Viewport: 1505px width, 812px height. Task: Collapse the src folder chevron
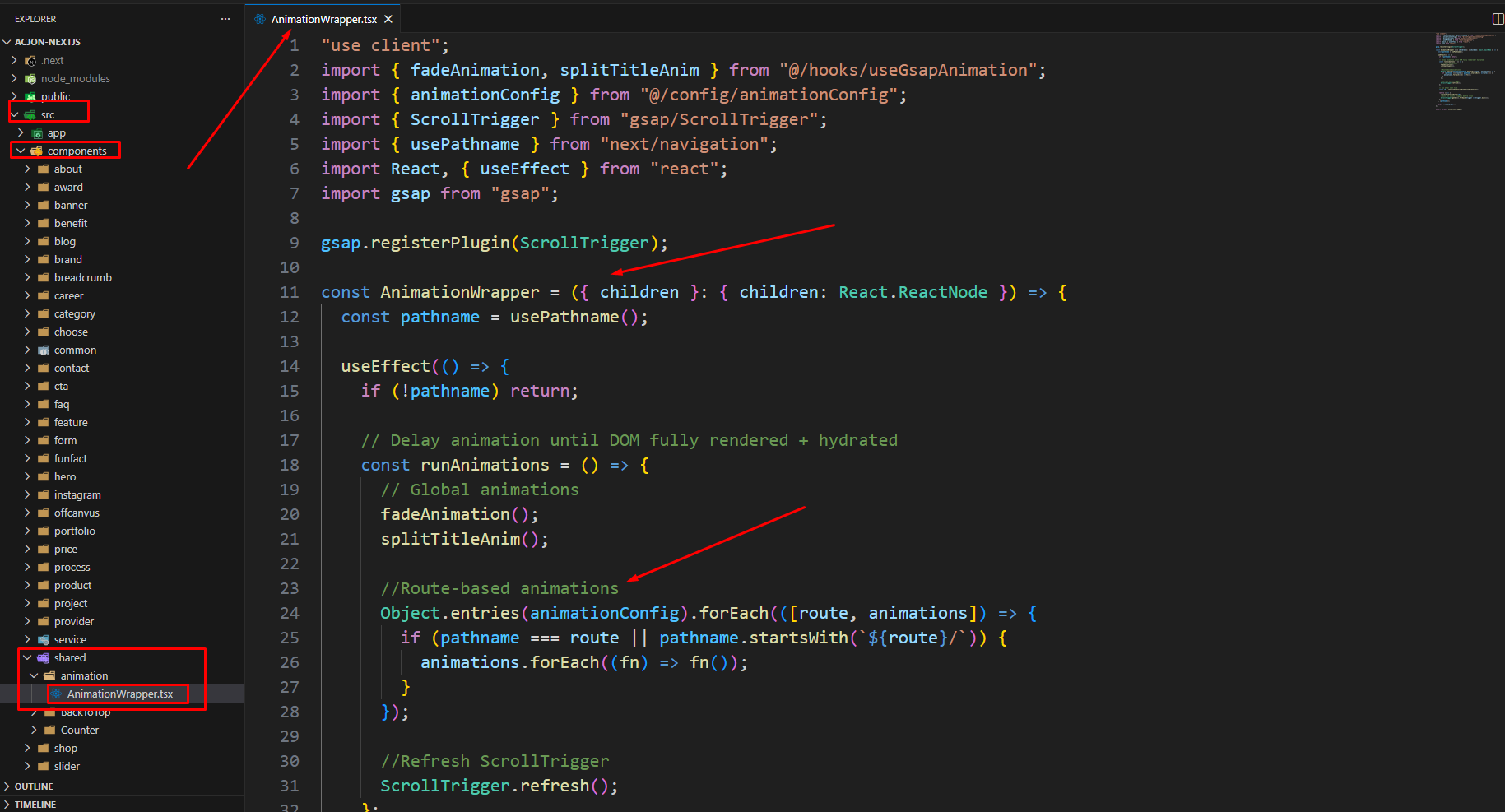pyautogui.click(x=15, y=115)
